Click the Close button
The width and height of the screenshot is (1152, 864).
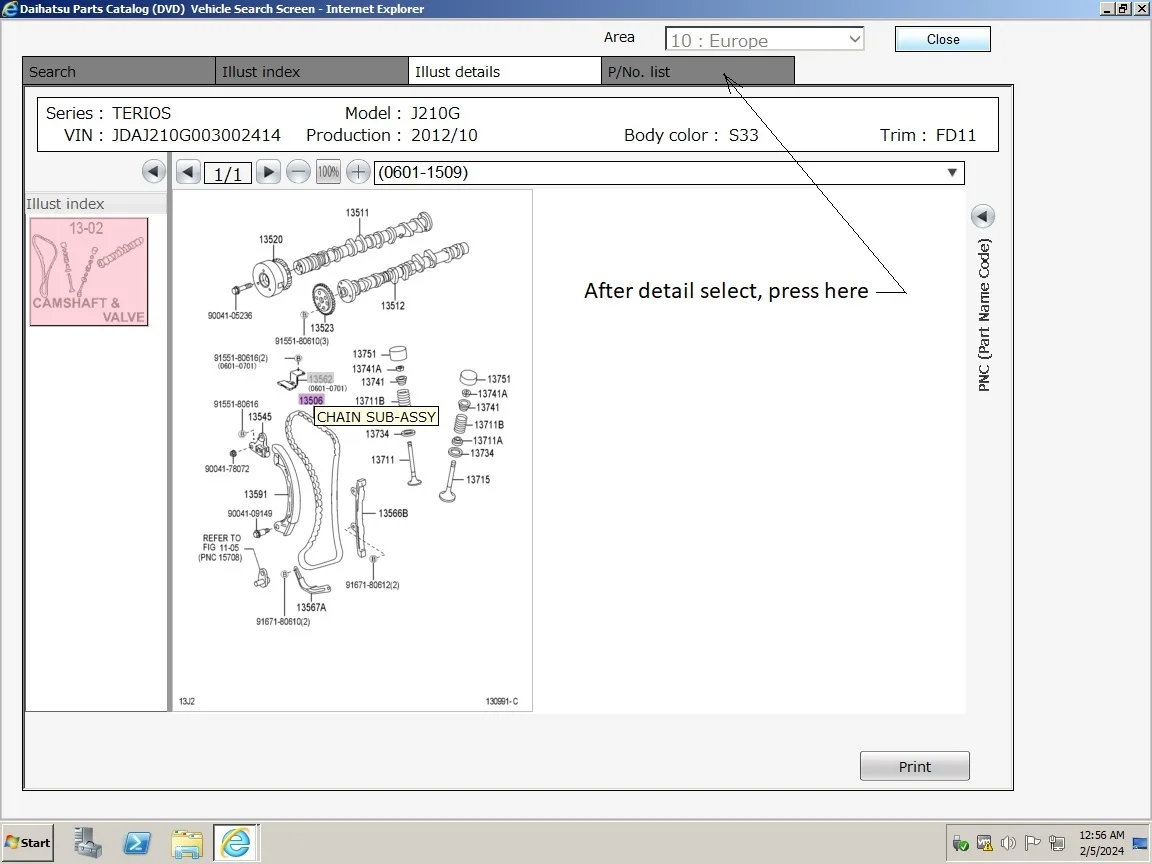click(x=942, y=39)
